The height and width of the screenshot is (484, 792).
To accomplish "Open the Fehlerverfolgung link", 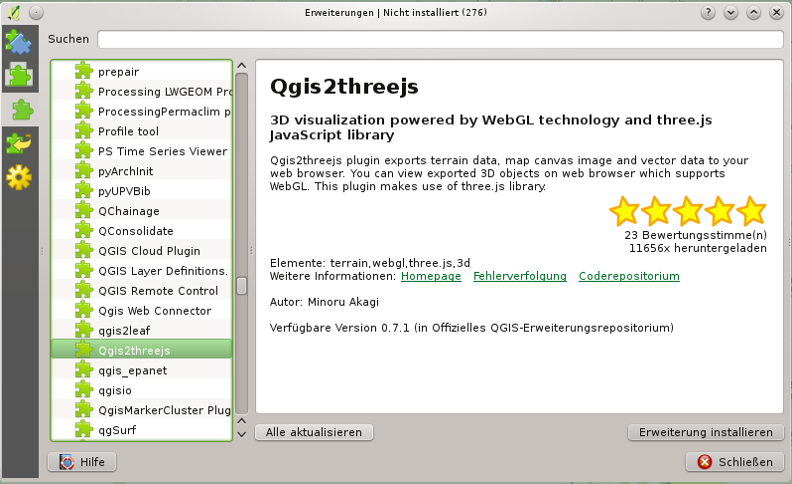I will pyautogui.click(x=520, y=276).
